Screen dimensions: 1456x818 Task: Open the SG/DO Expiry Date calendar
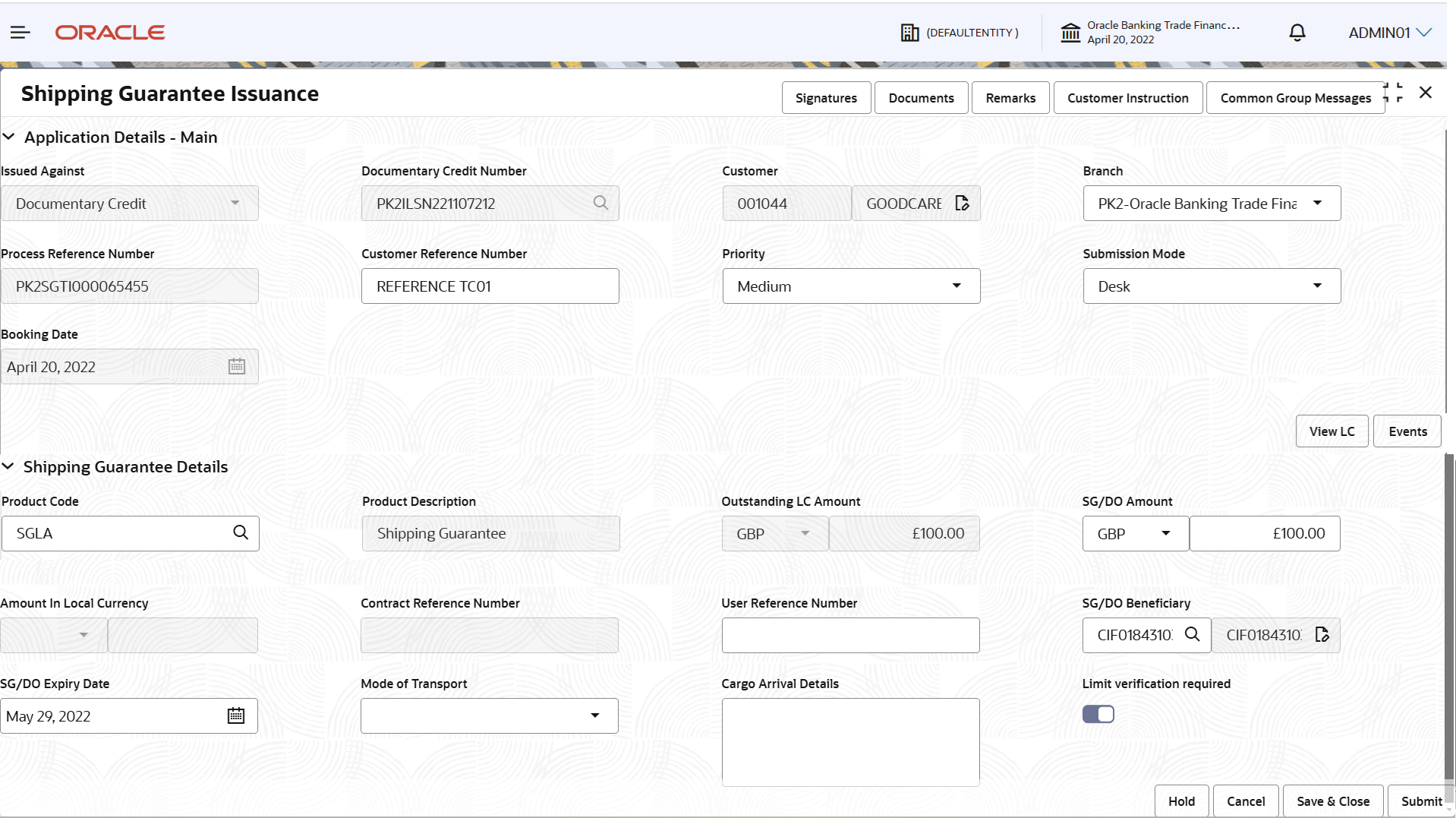[235, 715]
